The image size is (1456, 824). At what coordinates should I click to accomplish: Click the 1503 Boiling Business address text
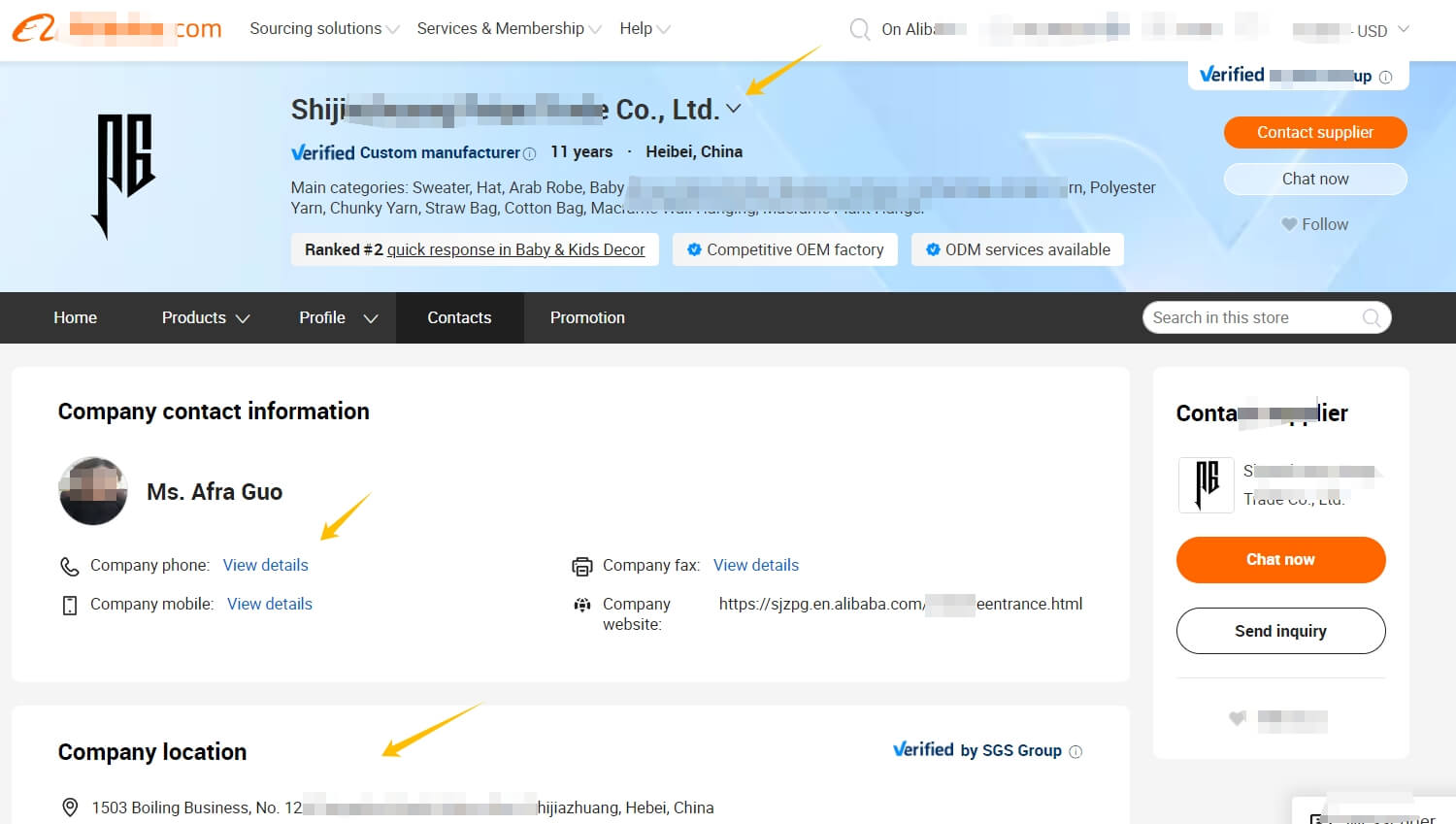(403, 808)
